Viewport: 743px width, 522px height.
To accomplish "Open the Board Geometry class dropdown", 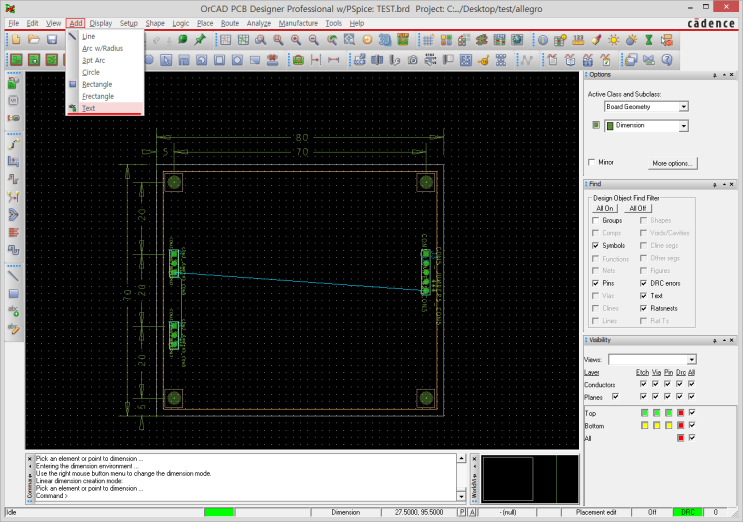I will [684, 106].
